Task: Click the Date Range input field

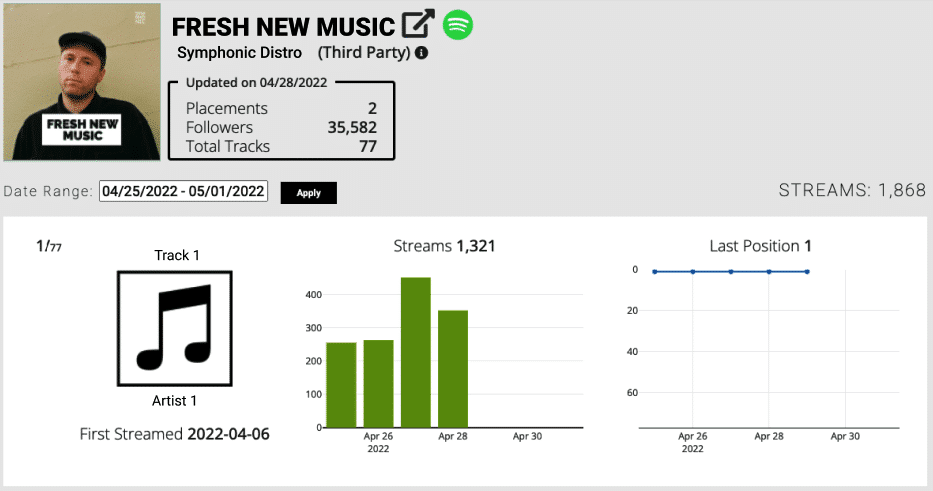Action: [183, 192]
